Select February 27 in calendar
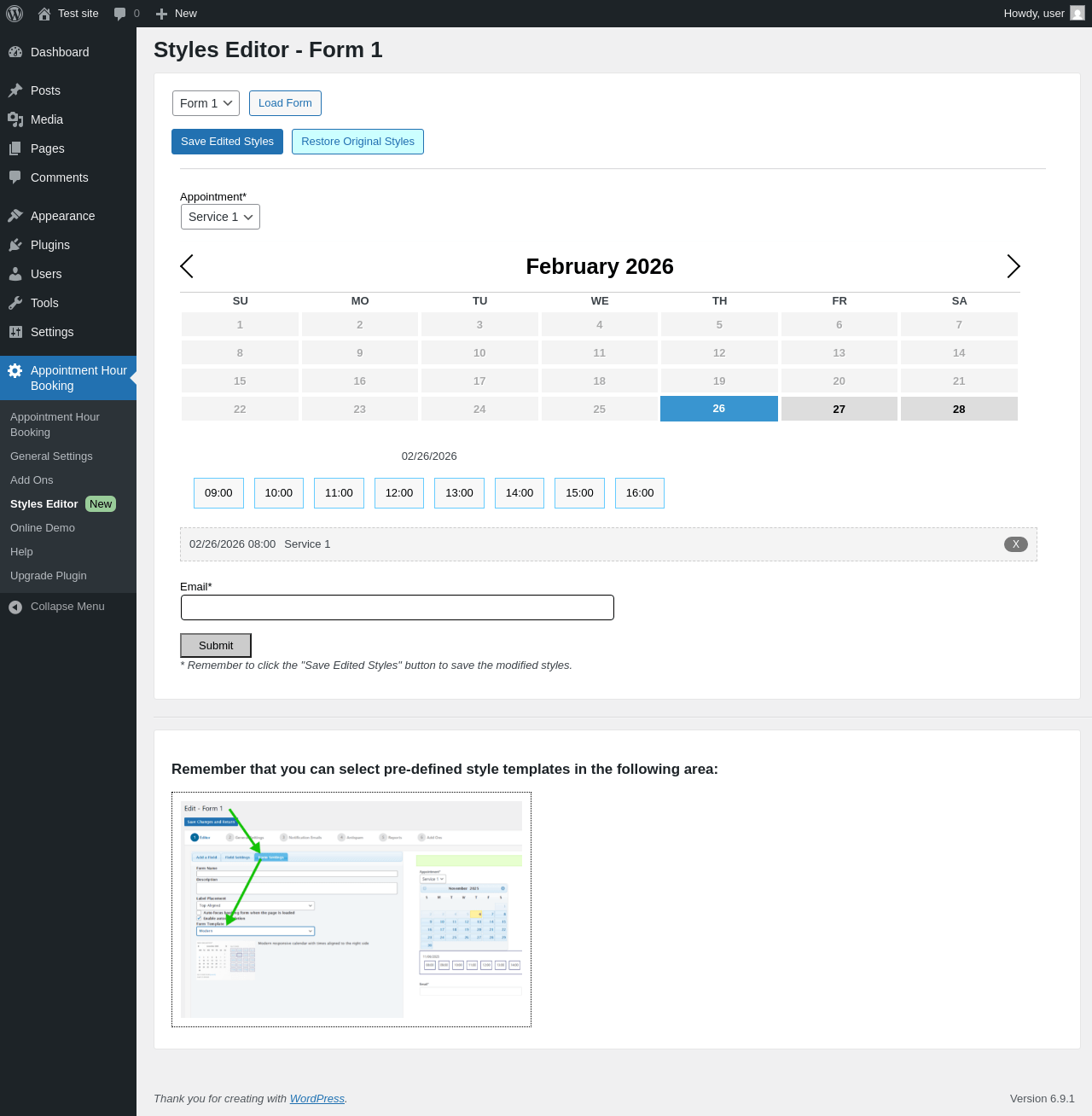Screen dimensions: 1092x1116 click(839, 409)
